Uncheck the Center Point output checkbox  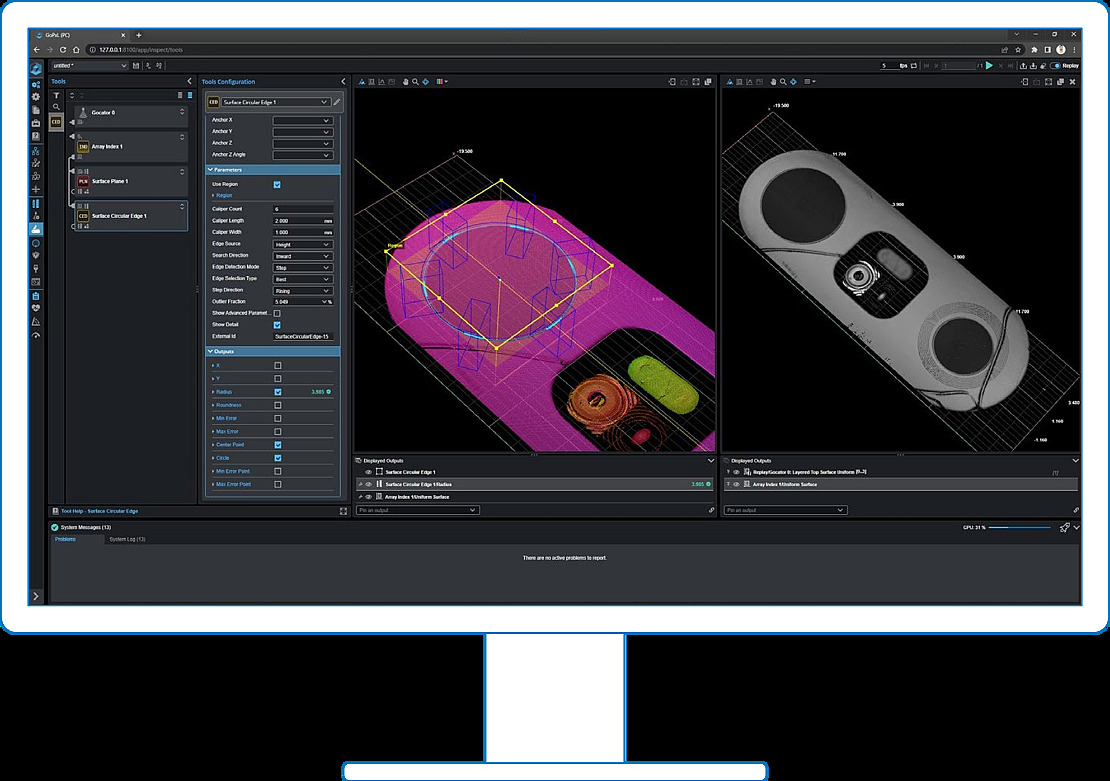click(278, 445)
